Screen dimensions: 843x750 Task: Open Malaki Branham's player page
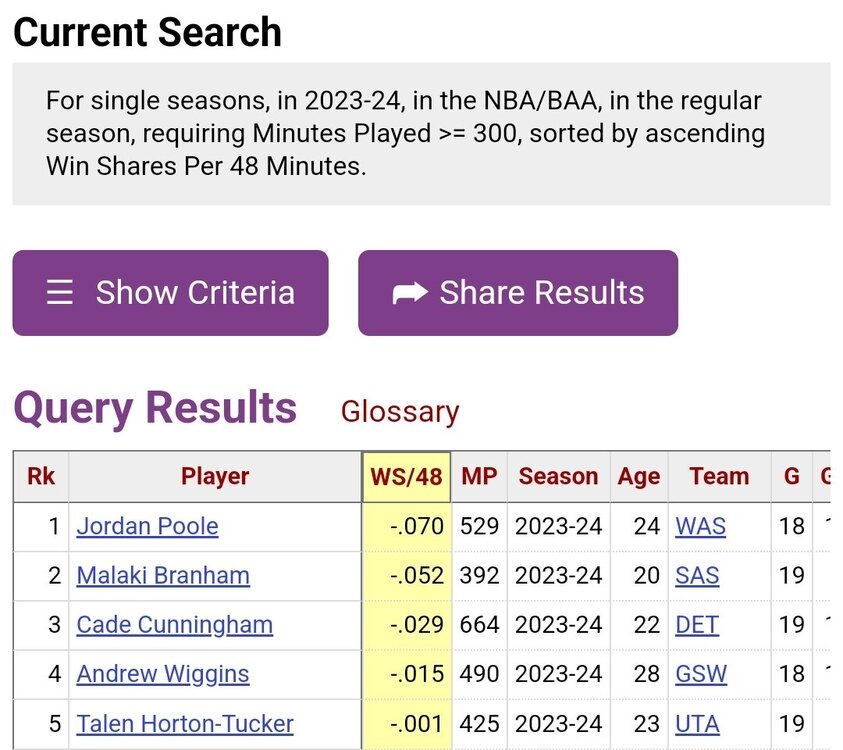(163, 576)
